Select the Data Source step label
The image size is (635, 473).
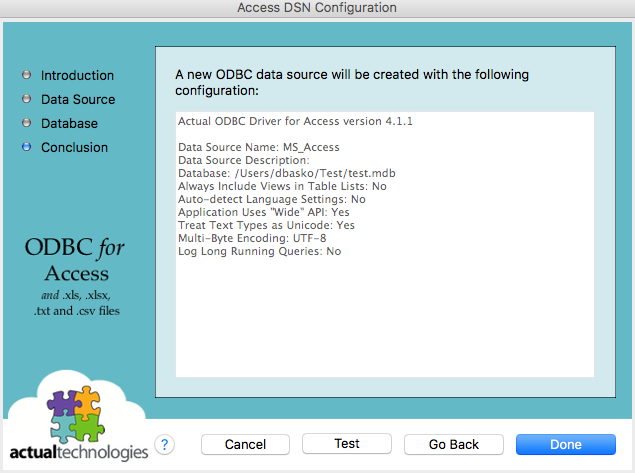click(78, 100)
